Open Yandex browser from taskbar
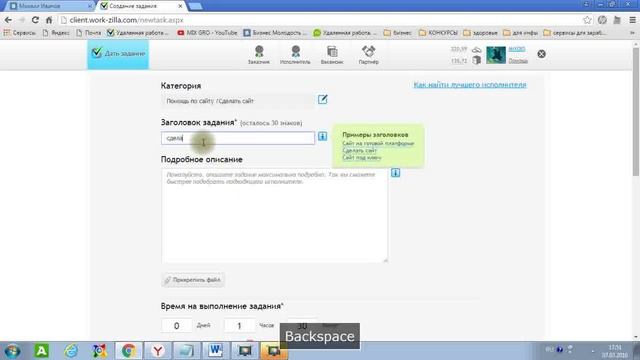This screenshot has width=640, height=360. (158, 351)
